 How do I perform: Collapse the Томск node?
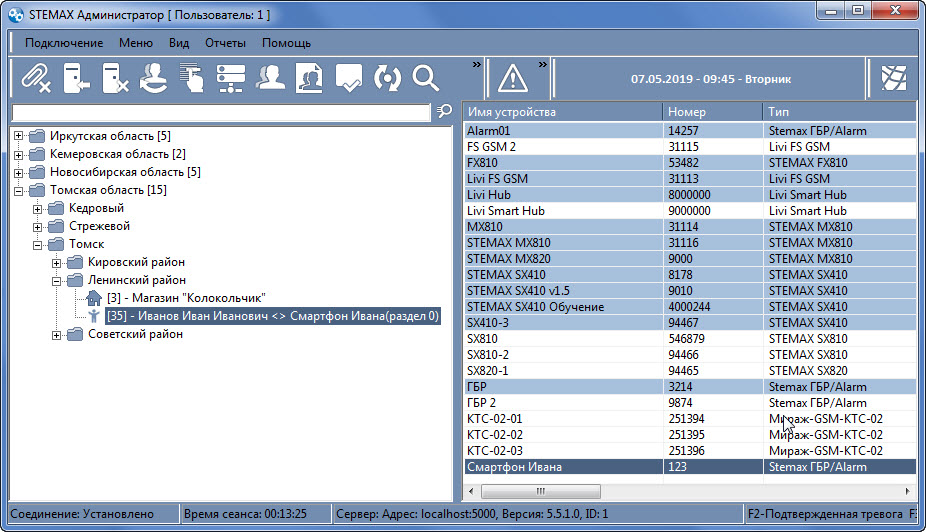click(x=37, y=244)
